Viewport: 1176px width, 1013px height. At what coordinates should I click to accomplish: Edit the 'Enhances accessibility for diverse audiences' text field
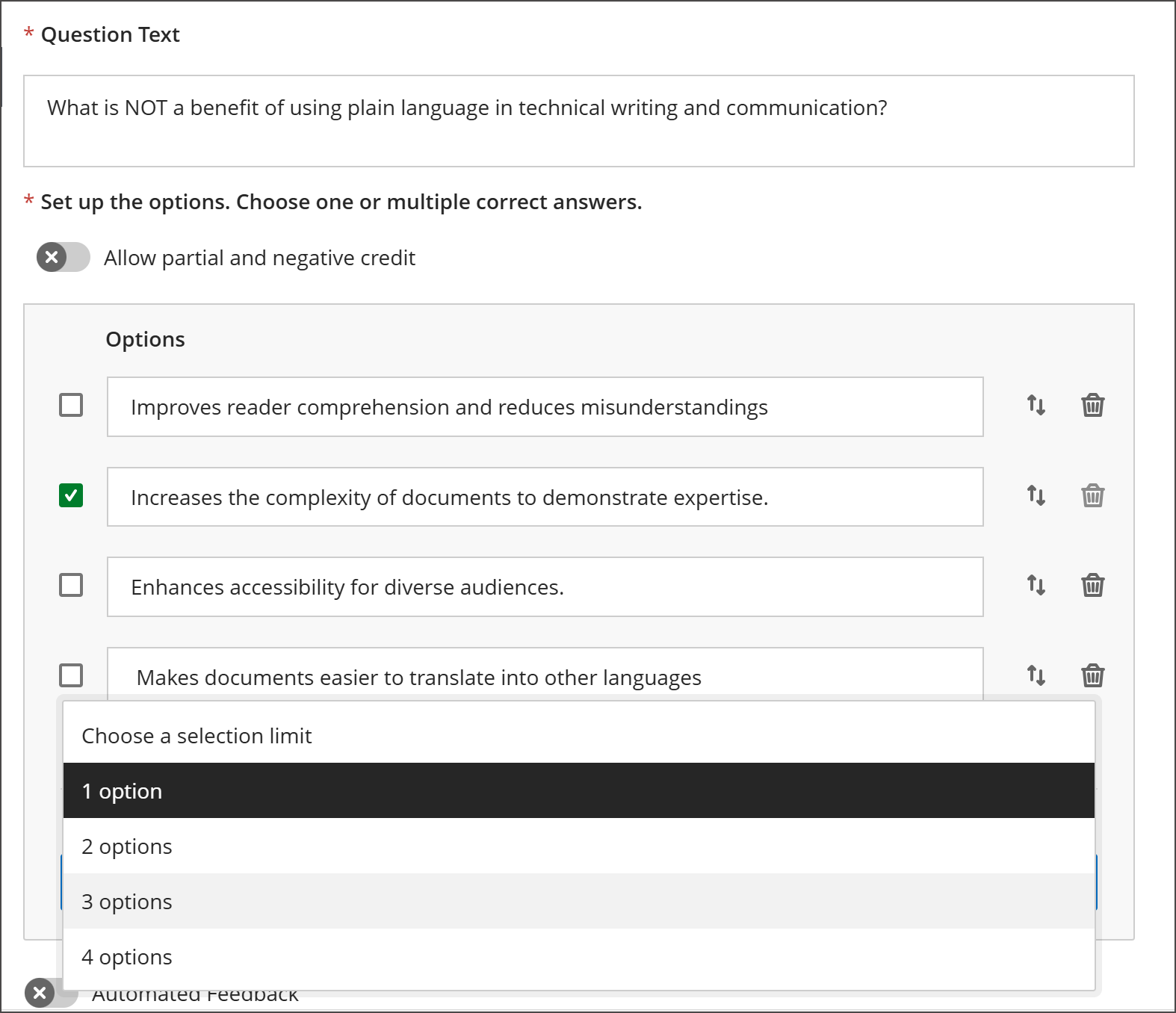point(545,587)
